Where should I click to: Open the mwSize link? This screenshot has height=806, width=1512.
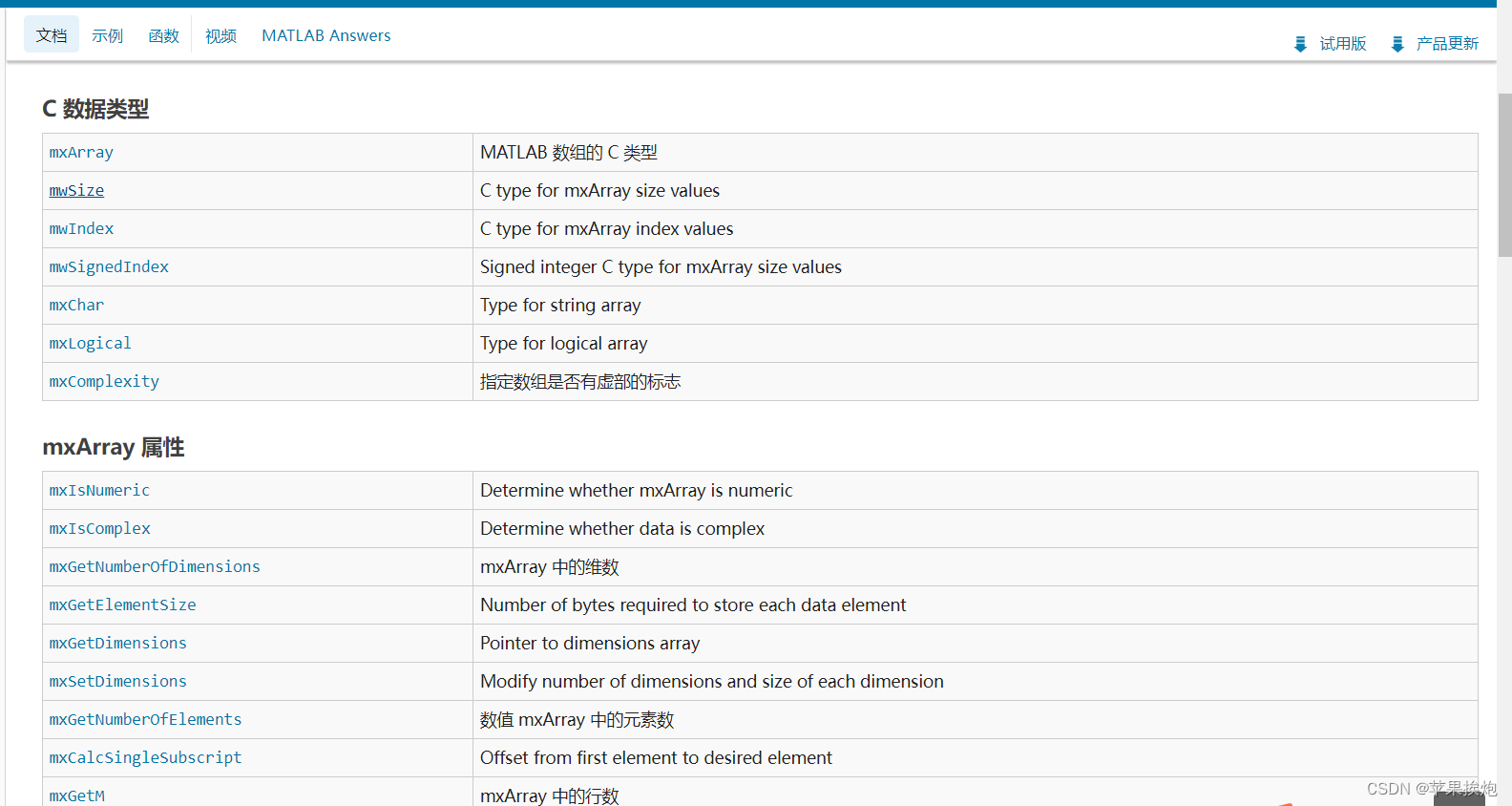[76, 191]
